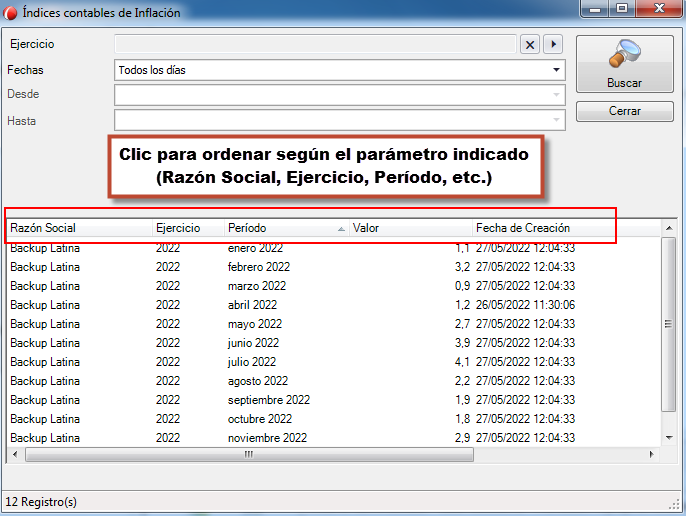
Task: Click the Buscar magnifier button
Action: [x=624, y=64]
